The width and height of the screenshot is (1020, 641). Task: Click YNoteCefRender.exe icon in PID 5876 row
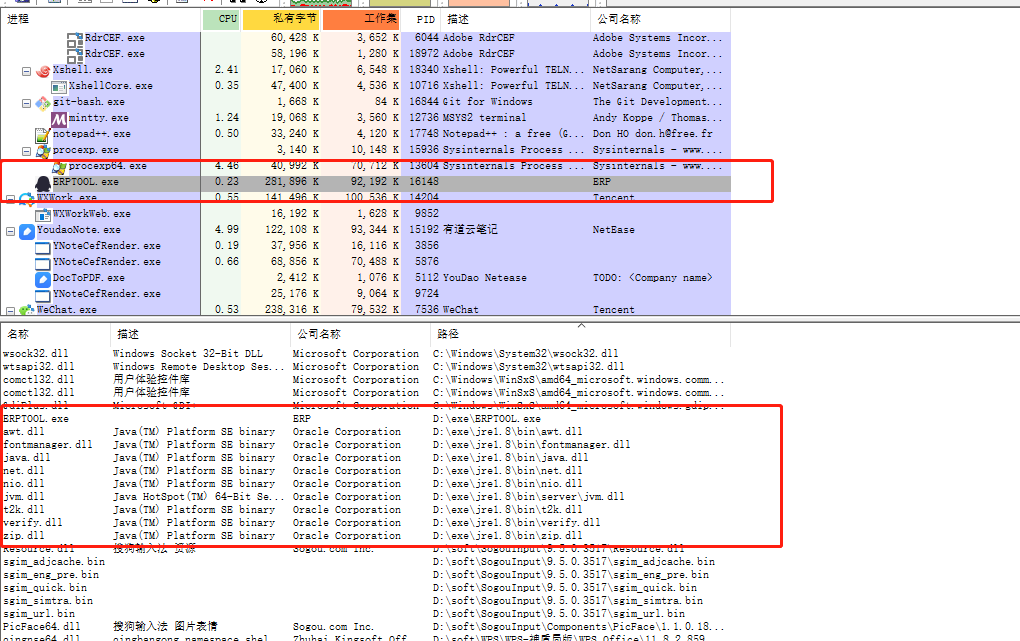pyautogui.click(x=43, y=262)
